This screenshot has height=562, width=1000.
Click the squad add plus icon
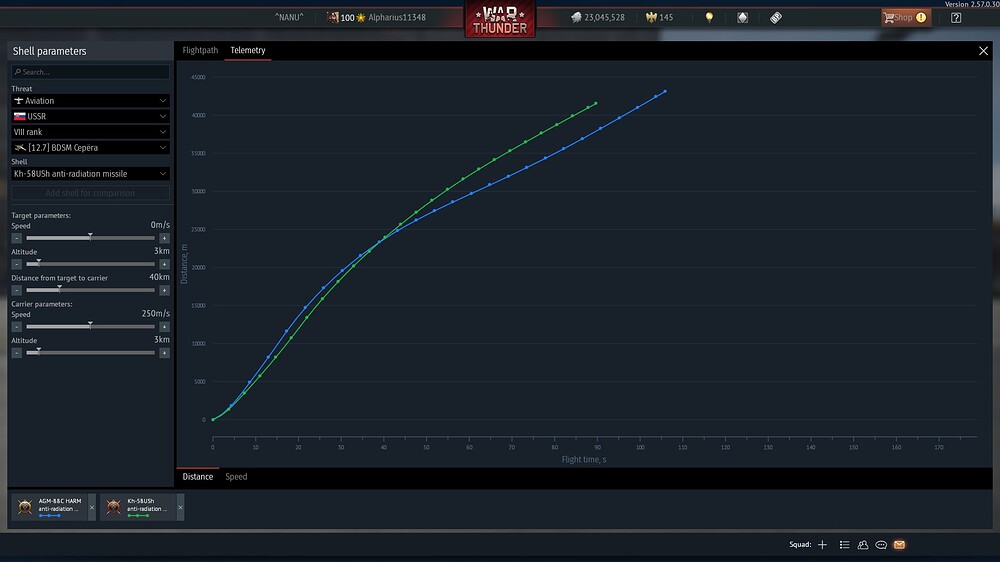pyautogui.click(x=823, y=545)
